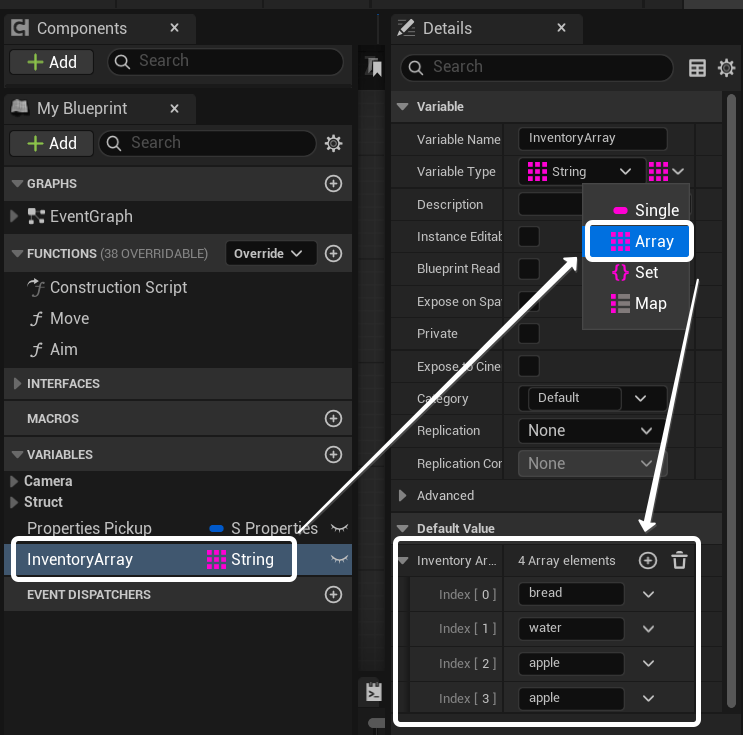Enable the Private checkbox
743x735 pixels.
(x=529, y=333)
